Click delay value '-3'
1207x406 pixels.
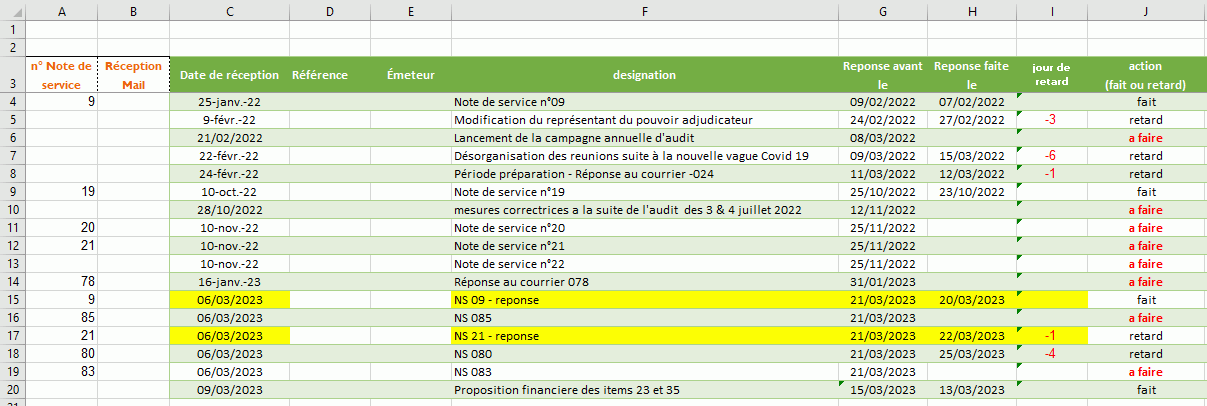(1051, 119)
